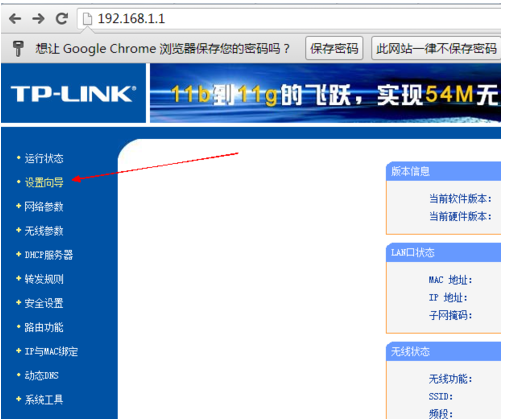Expand the plus next to DHCP服务器
Image resolution: width=513 pixels, height=419 pixels.
point(19,254)
